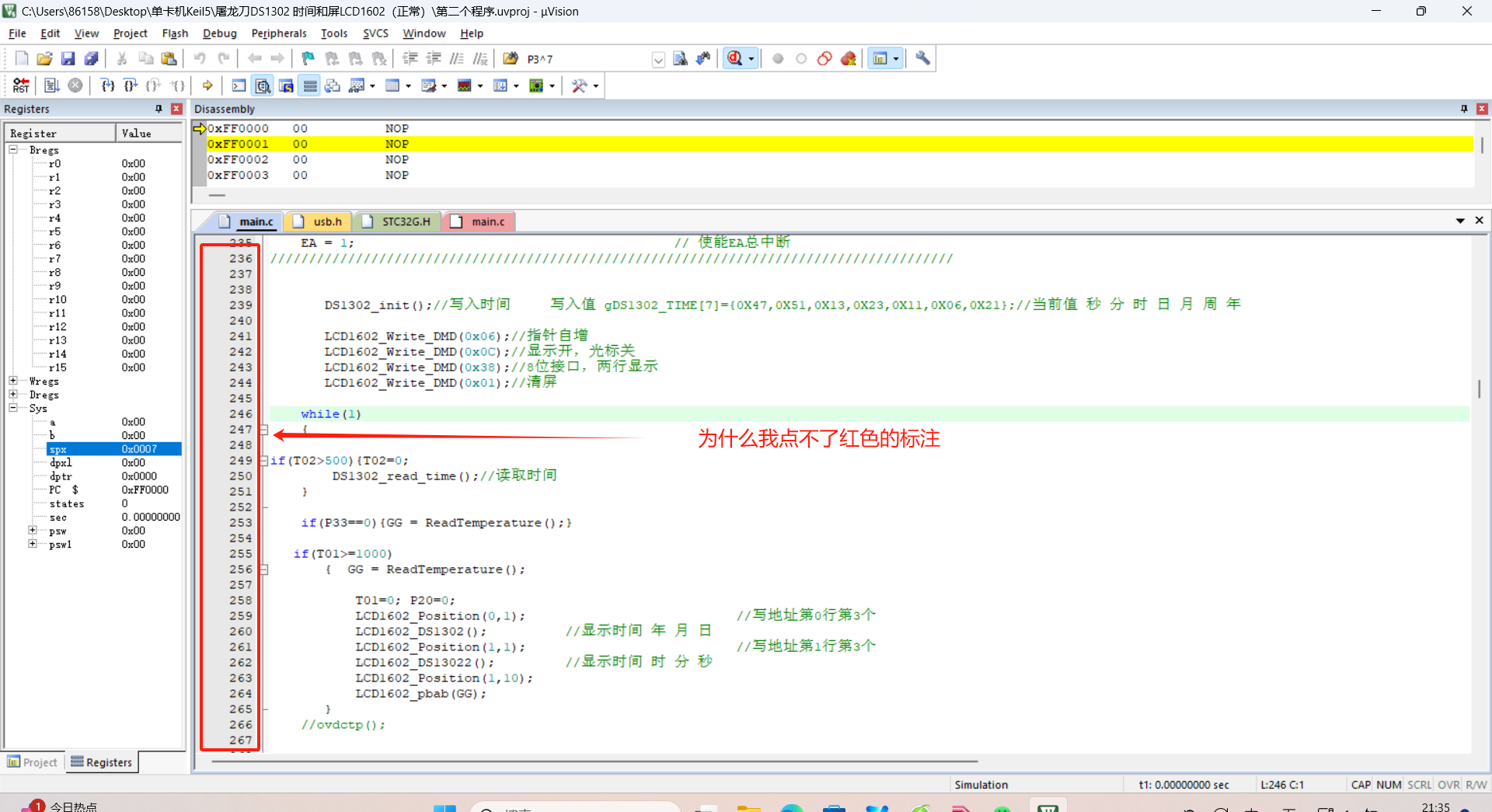The image size is (1492, 812).
Task: Enable or disable breakpoint with hollow circle icon
Action: point(801,58)
